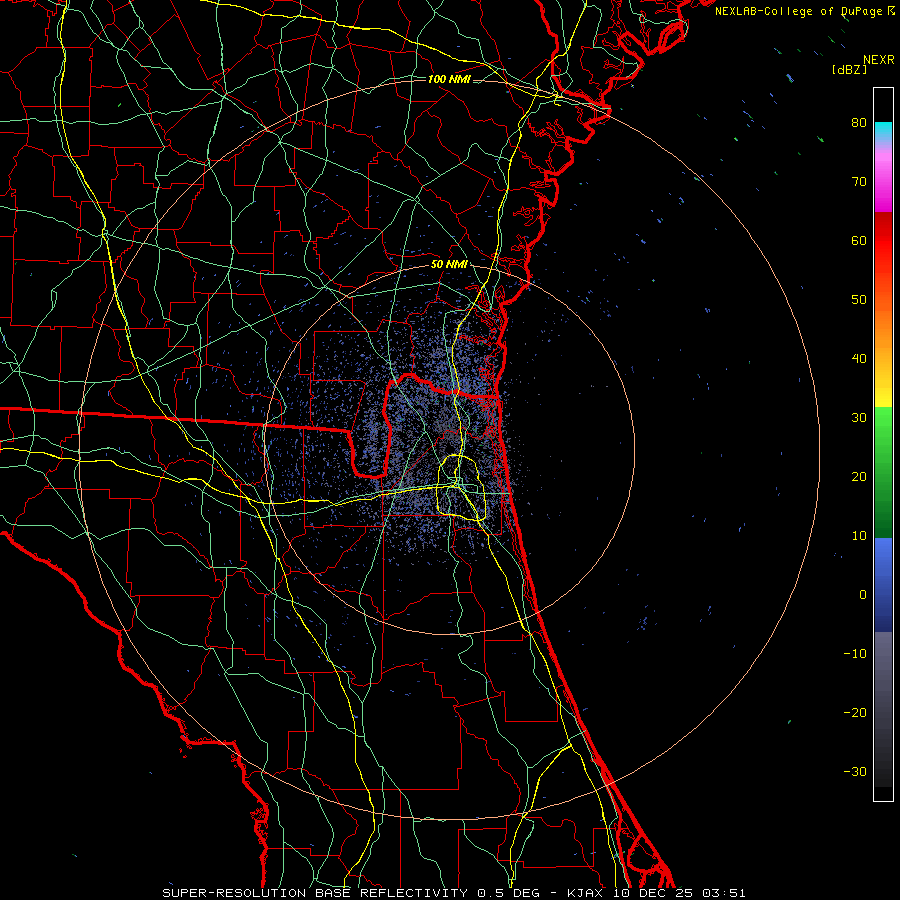
Task: Select the [dBZ] unit label
Action: (x=849, y=69)
